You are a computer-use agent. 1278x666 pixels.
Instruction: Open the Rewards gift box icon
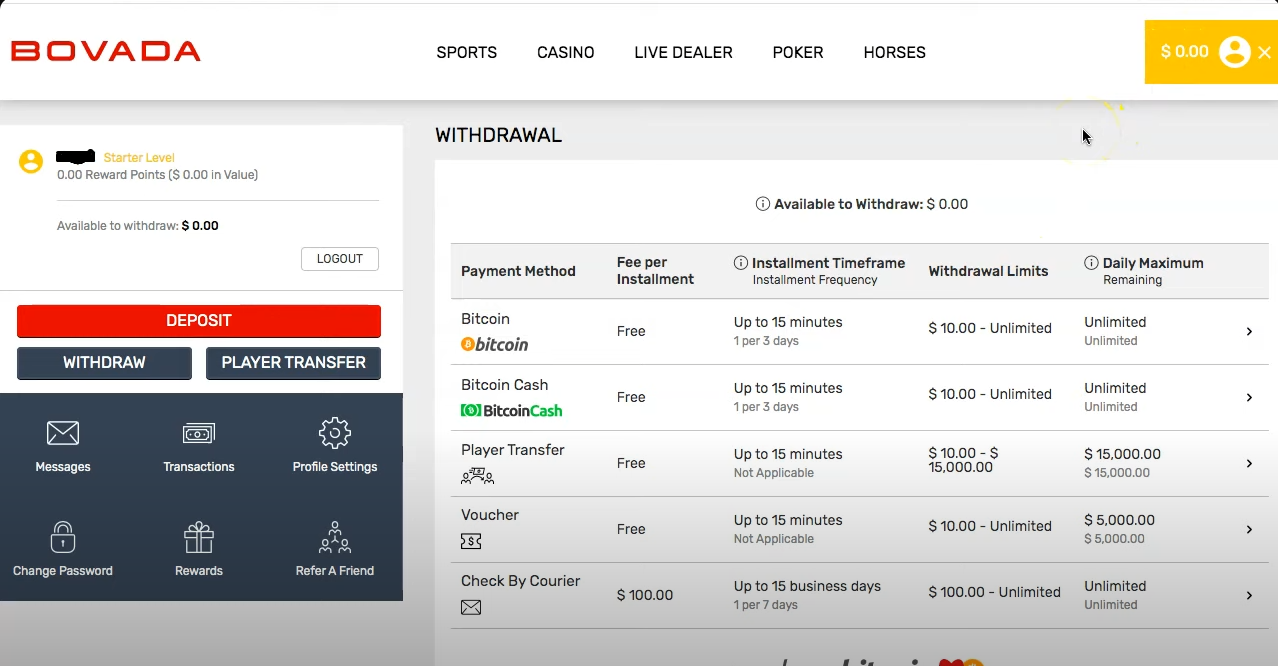(x=199, y=537)
